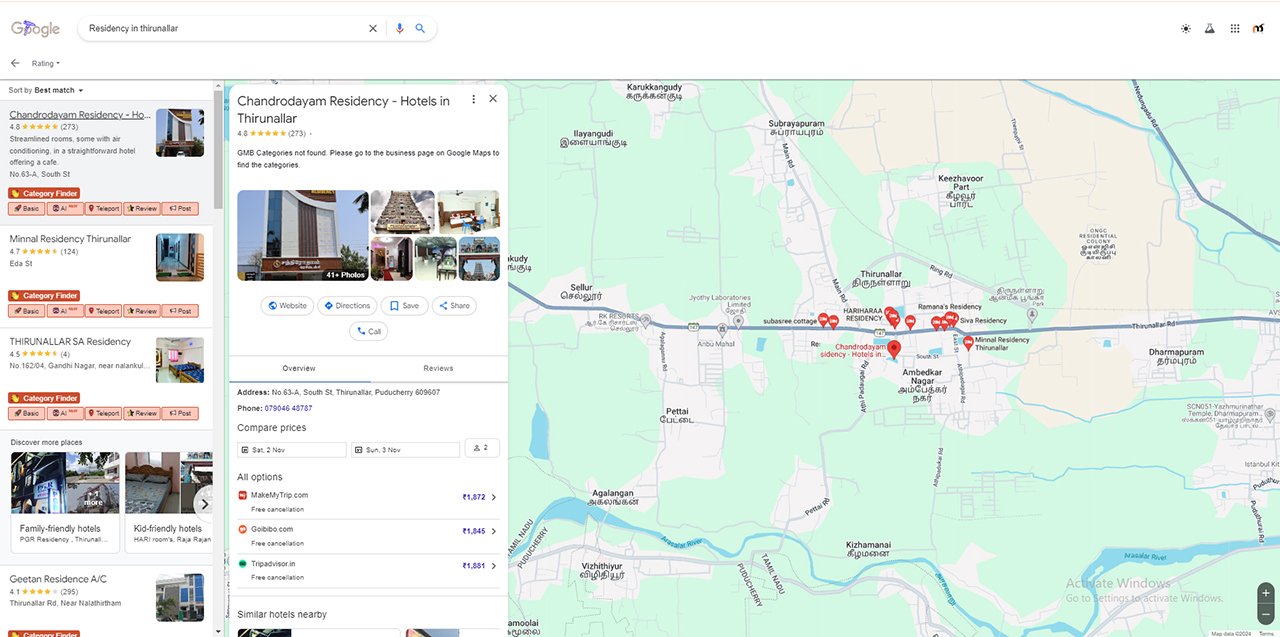Open THIRUNALLAR SA Residency list thumbnail
This screenshot has height=637, width=1280.
pyautogui.click(x=180, y=360)
